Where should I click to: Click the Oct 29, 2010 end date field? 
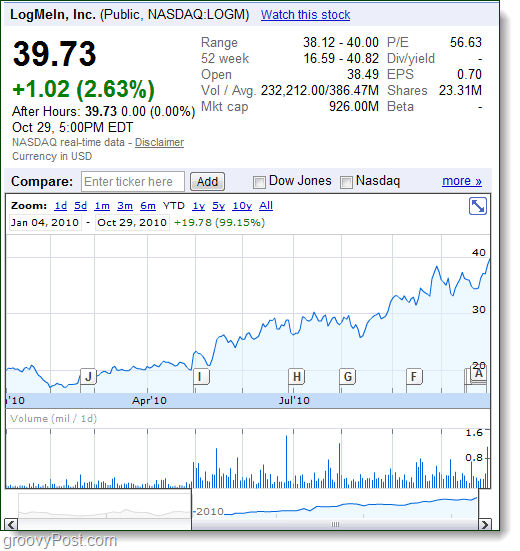point(132,223)
